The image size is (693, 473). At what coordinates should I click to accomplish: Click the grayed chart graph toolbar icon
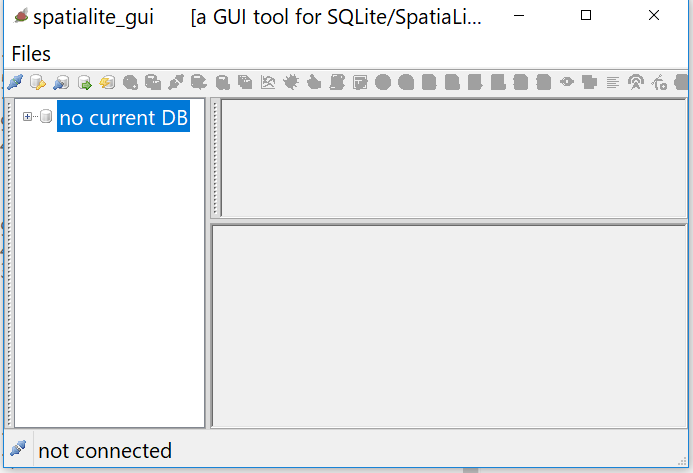pyautogui.click(x=268, y=82)
